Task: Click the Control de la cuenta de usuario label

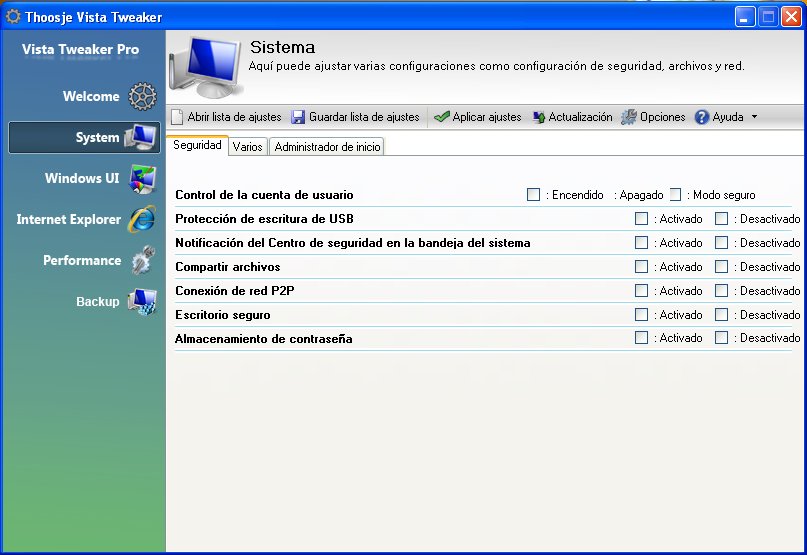Action: [264, 195]
